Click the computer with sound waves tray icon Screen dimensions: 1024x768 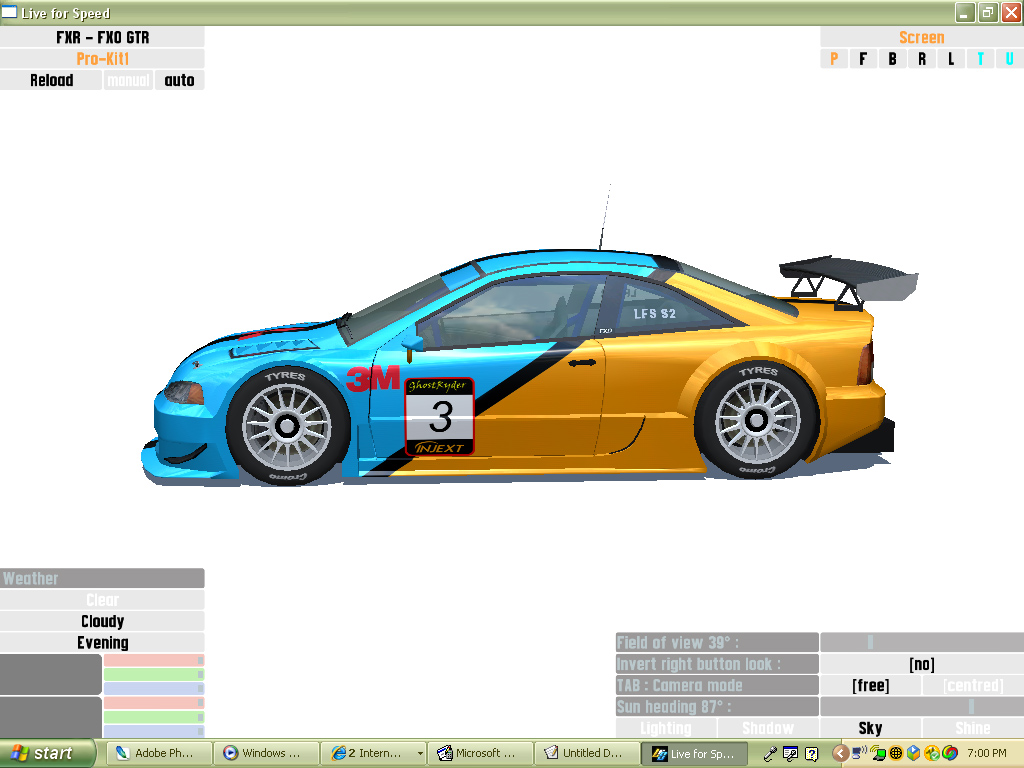[x=860, y=752]
